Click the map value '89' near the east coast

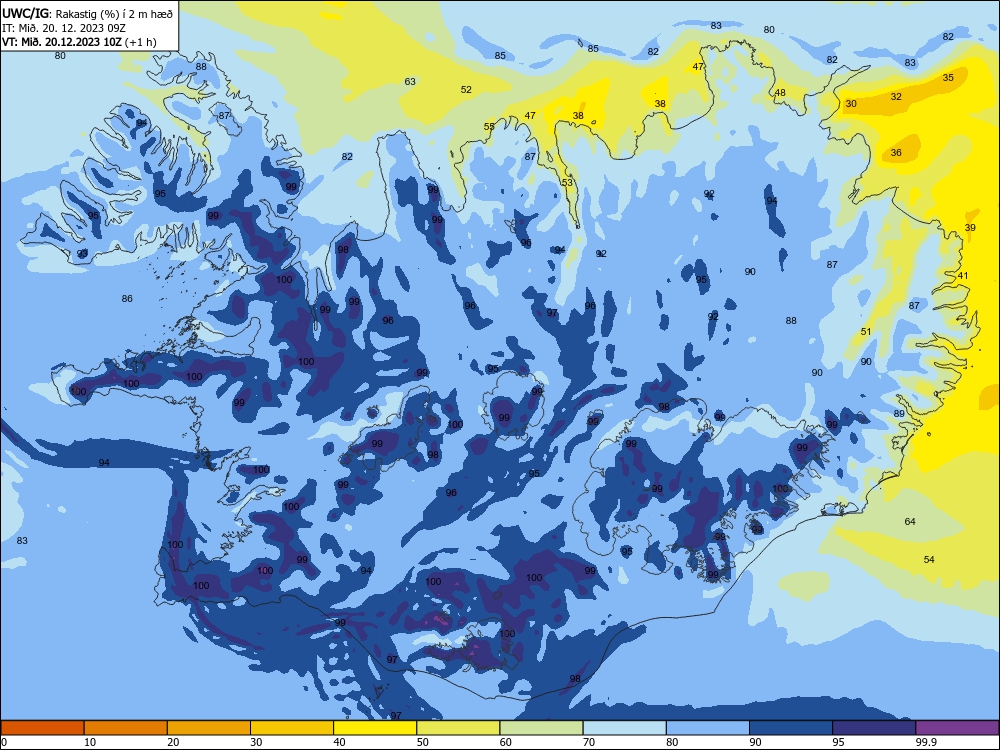coord(899,414)
